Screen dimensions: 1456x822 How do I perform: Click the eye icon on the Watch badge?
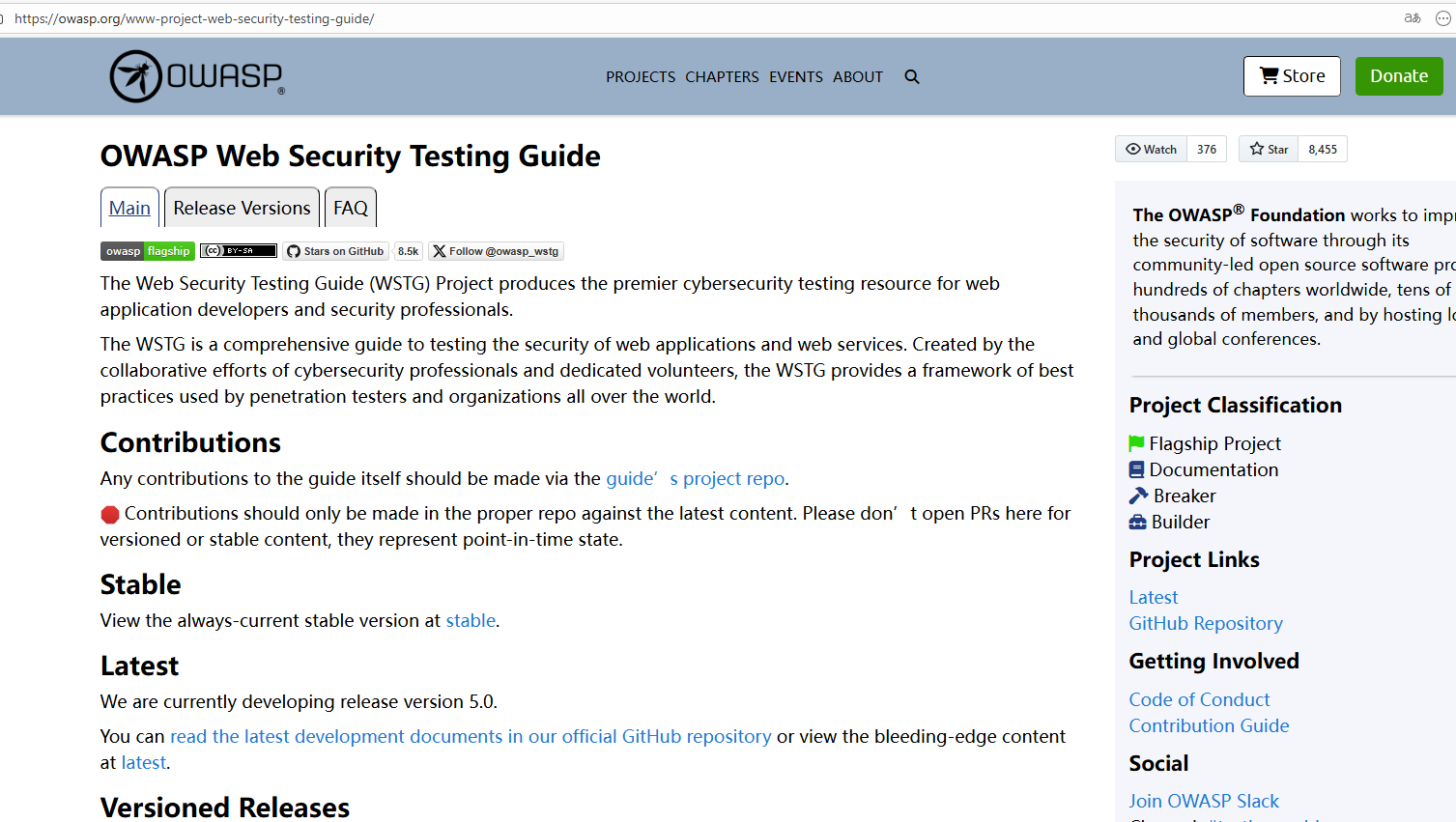point(1133,149)
